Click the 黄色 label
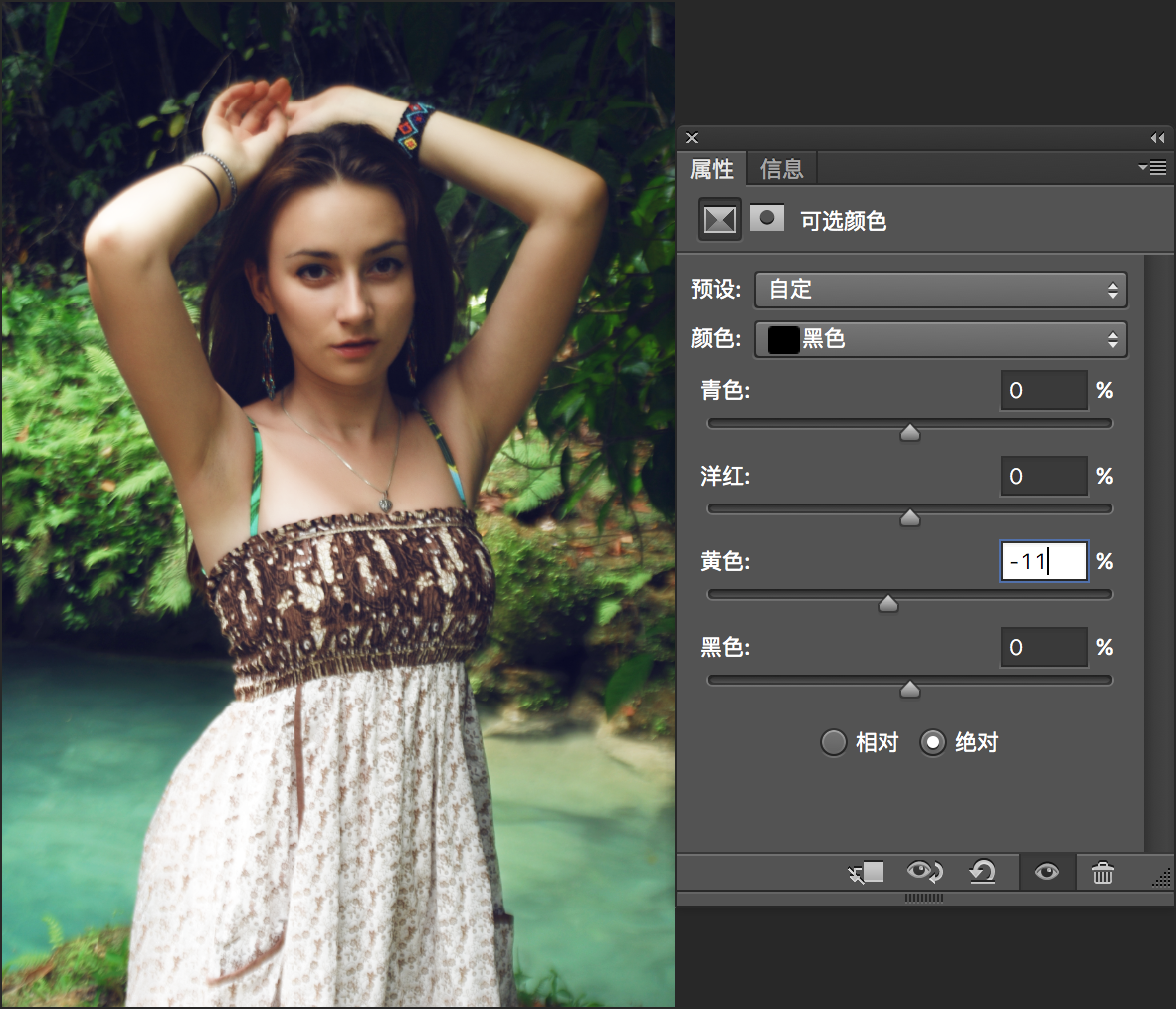The height and width of the screenshot is (1009, 1176). (725, 561)
